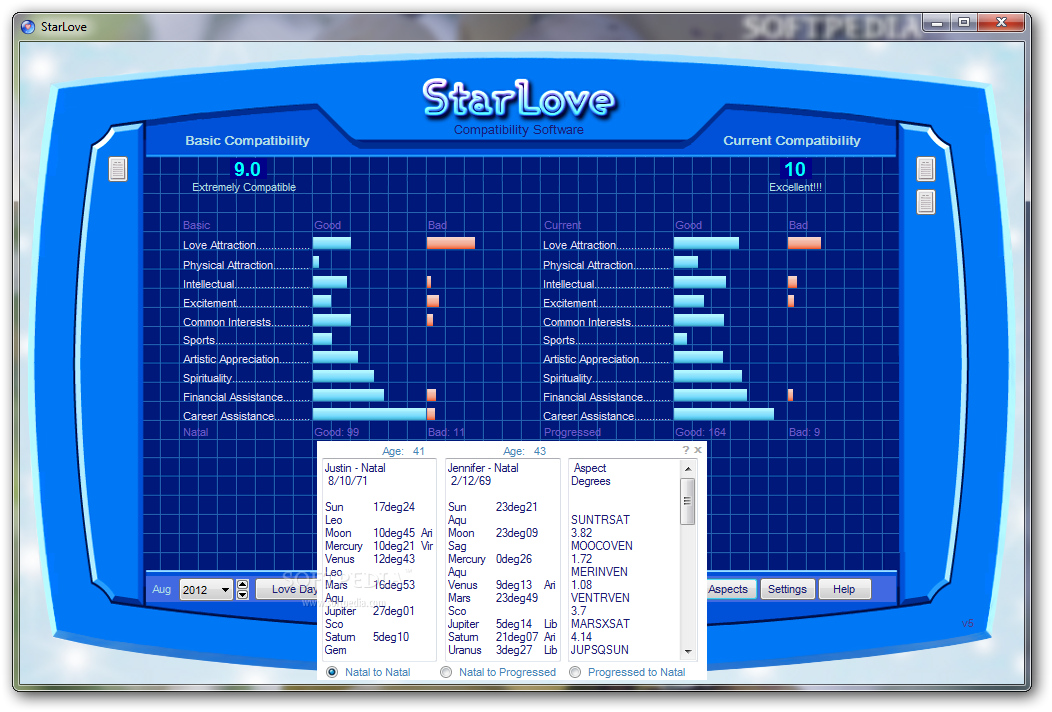Click the Aspect list scrollbar thumb
This screenshot has width=1052, height=712.
(688, 501)
